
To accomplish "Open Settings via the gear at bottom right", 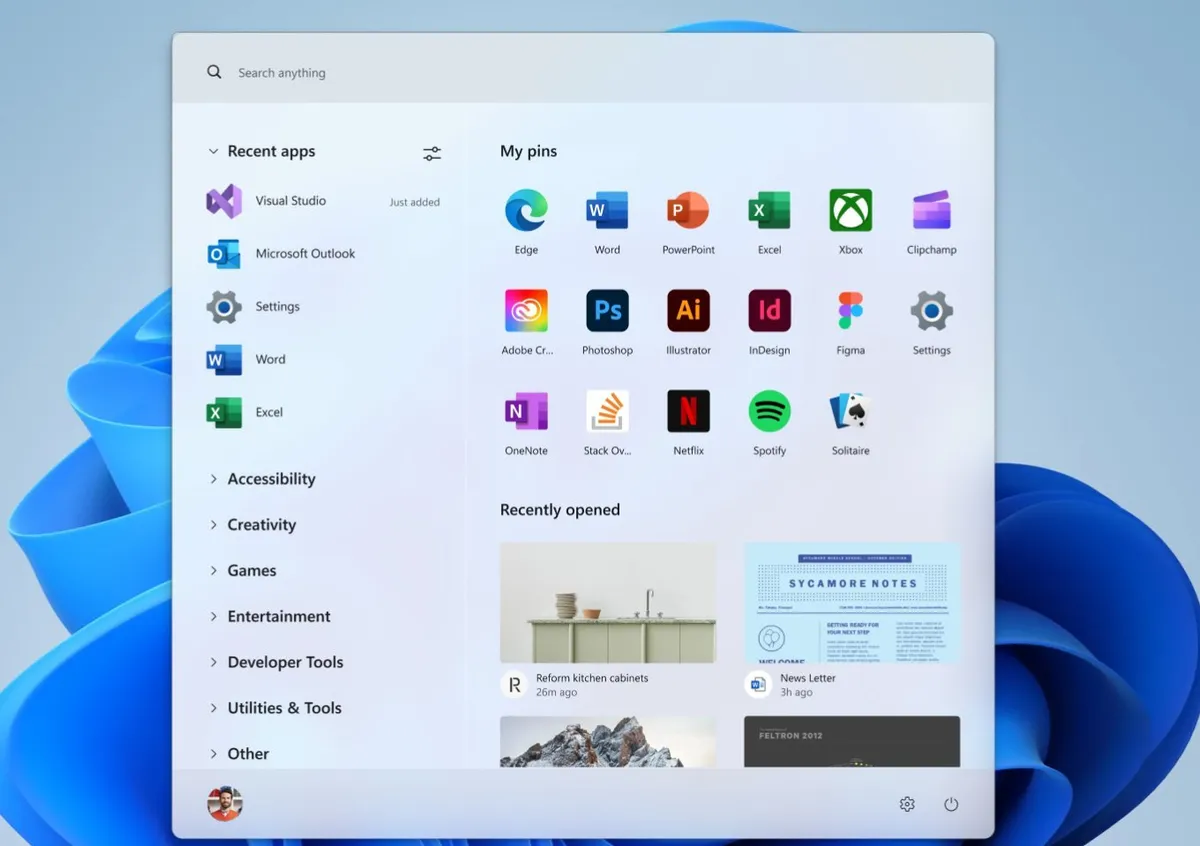I will [906, 803].
